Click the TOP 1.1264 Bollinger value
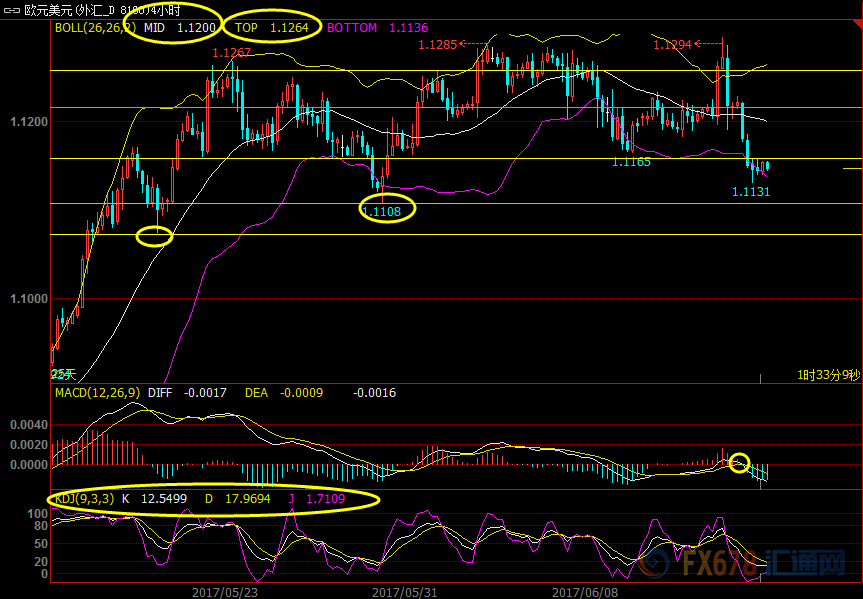The width and height of the screenshot is (863, 599). click(x=272, y=28)
